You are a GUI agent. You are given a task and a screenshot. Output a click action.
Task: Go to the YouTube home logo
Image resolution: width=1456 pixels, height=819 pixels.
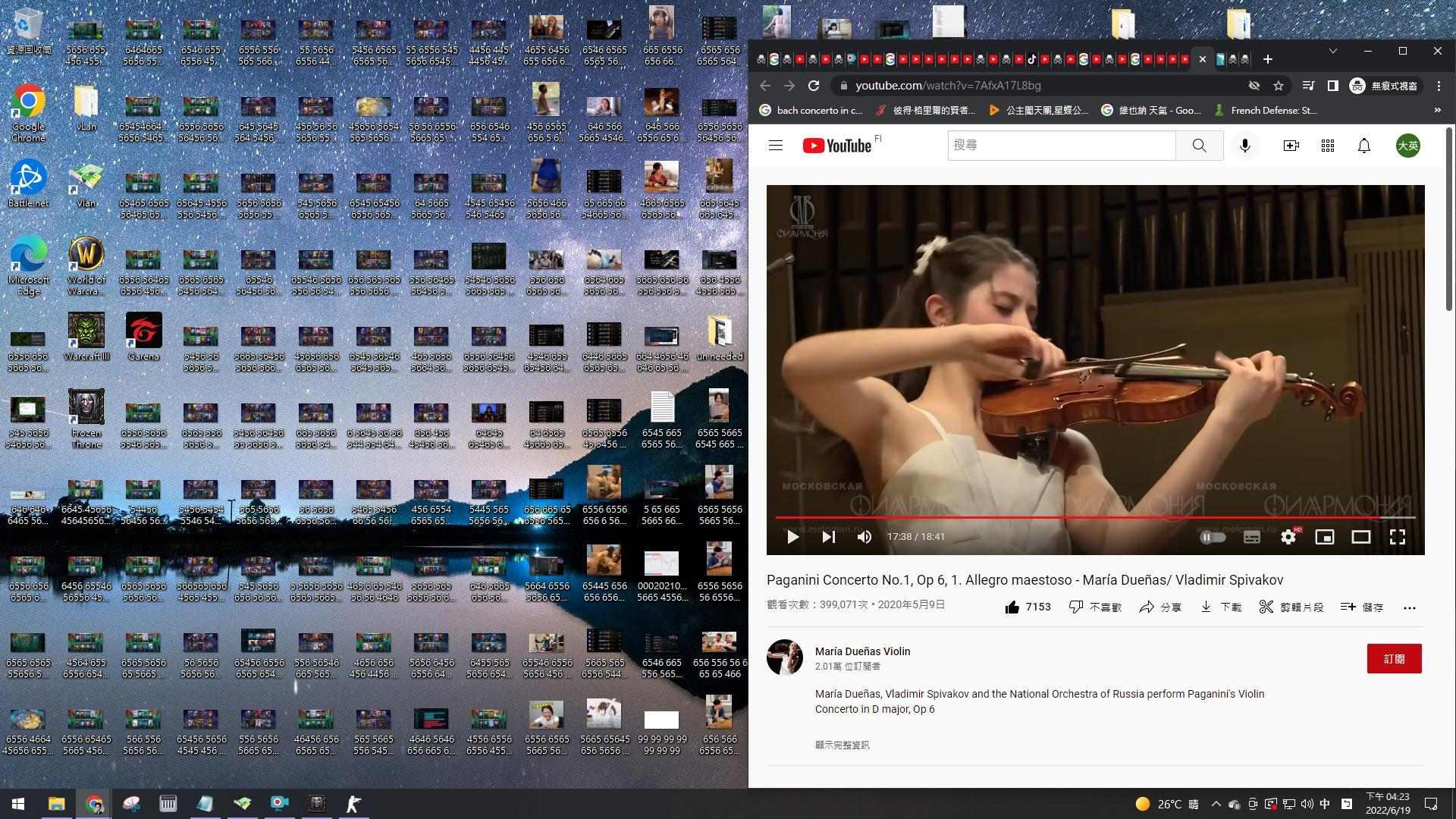837,146
